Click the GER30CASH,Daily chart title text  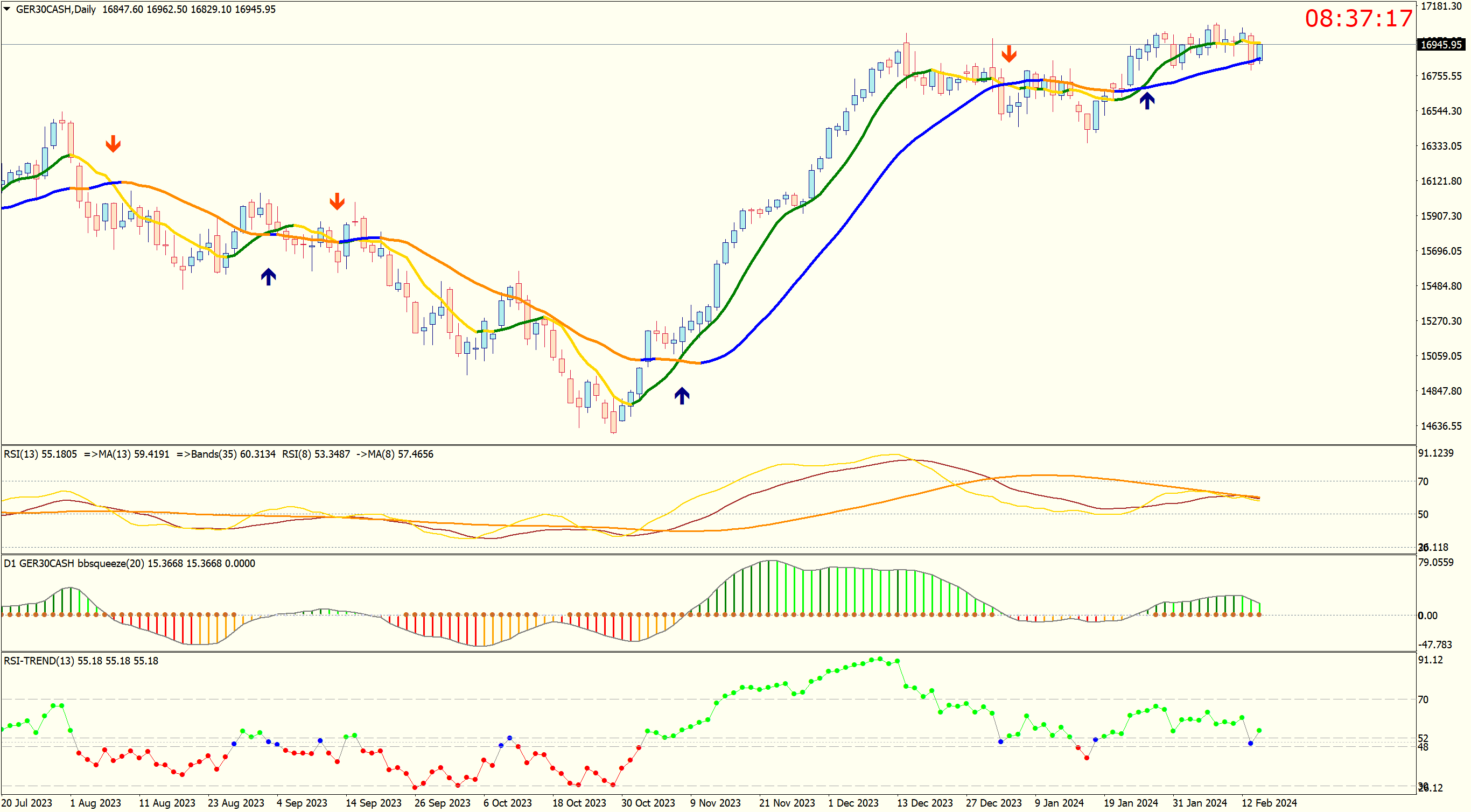(56, 9)
